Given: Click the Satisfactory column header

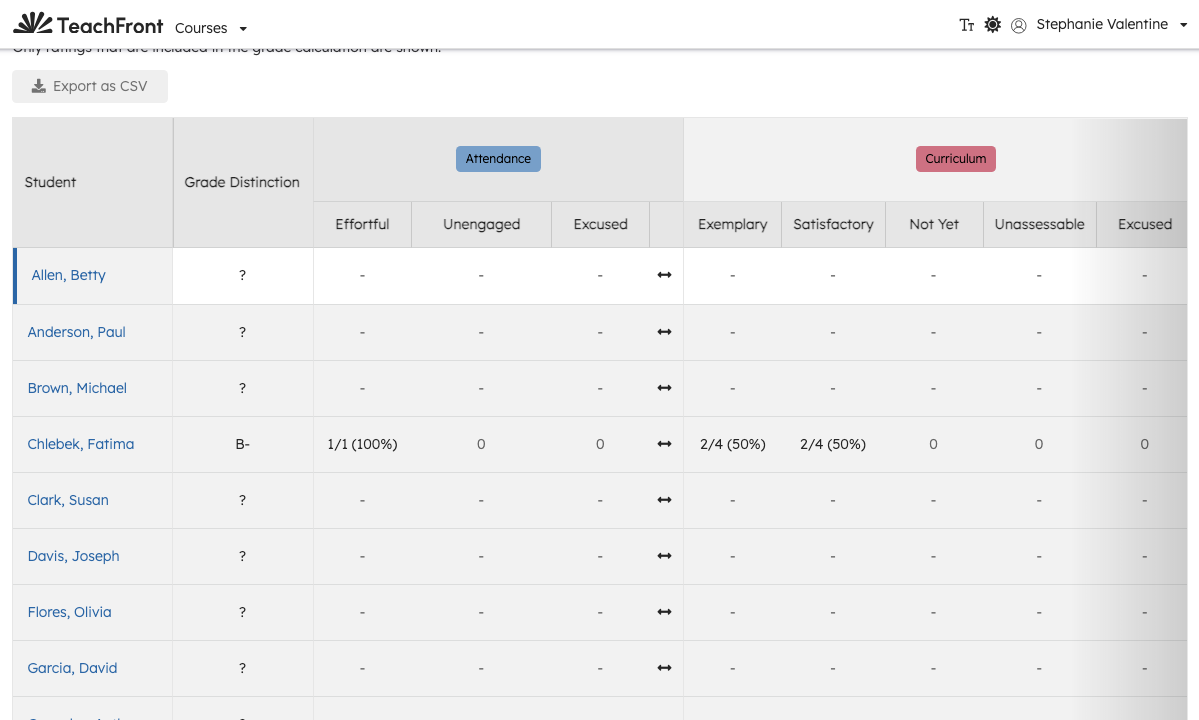Looking at the screenshot, I should tap(833, 224).
